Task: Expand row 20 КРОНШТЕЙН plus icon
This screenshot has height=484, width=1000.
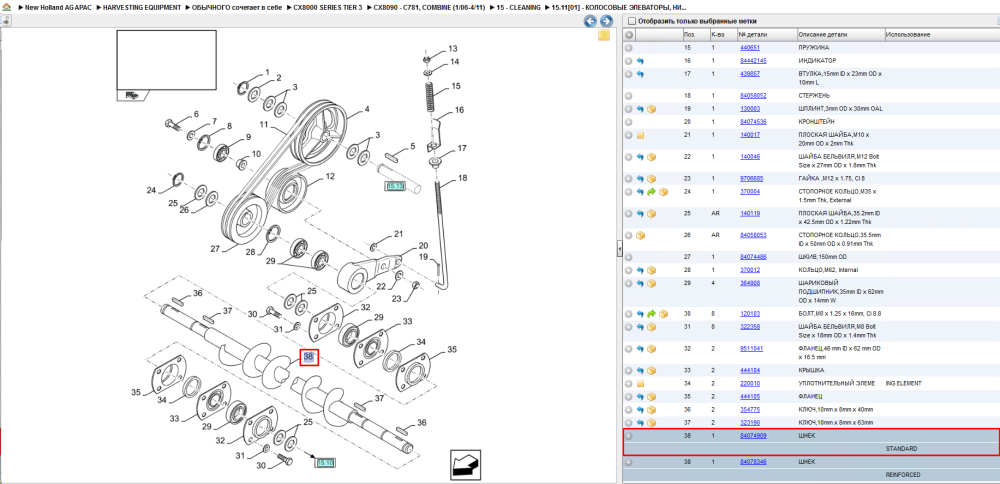Action: click(629, 122)
